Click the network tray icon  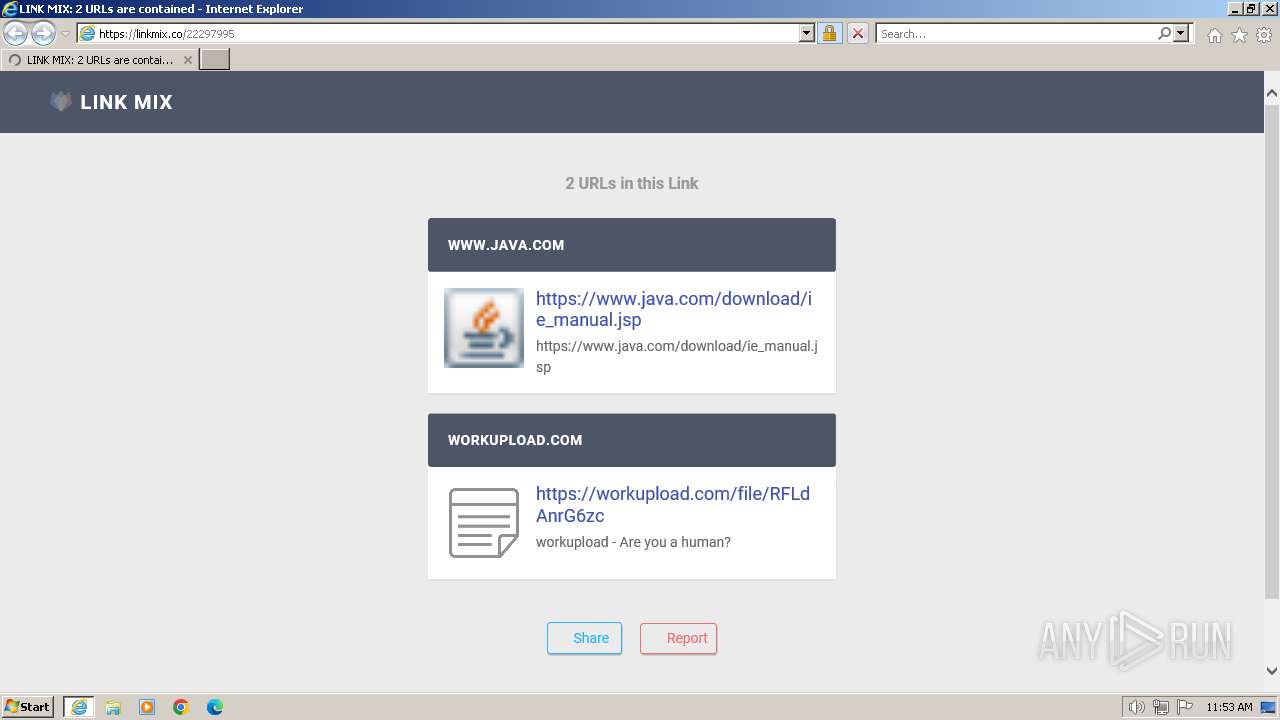coord(1161,707)
